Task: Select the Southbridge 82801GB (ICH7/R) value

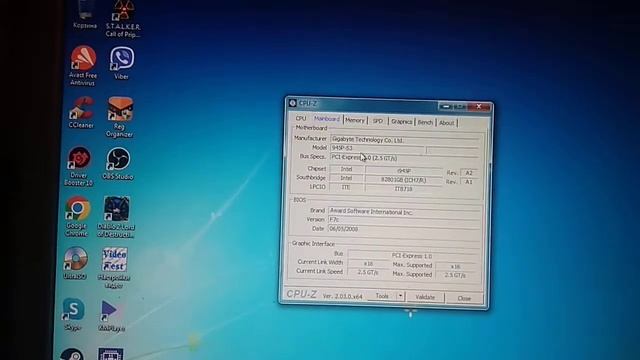Action: pos(403,180)
